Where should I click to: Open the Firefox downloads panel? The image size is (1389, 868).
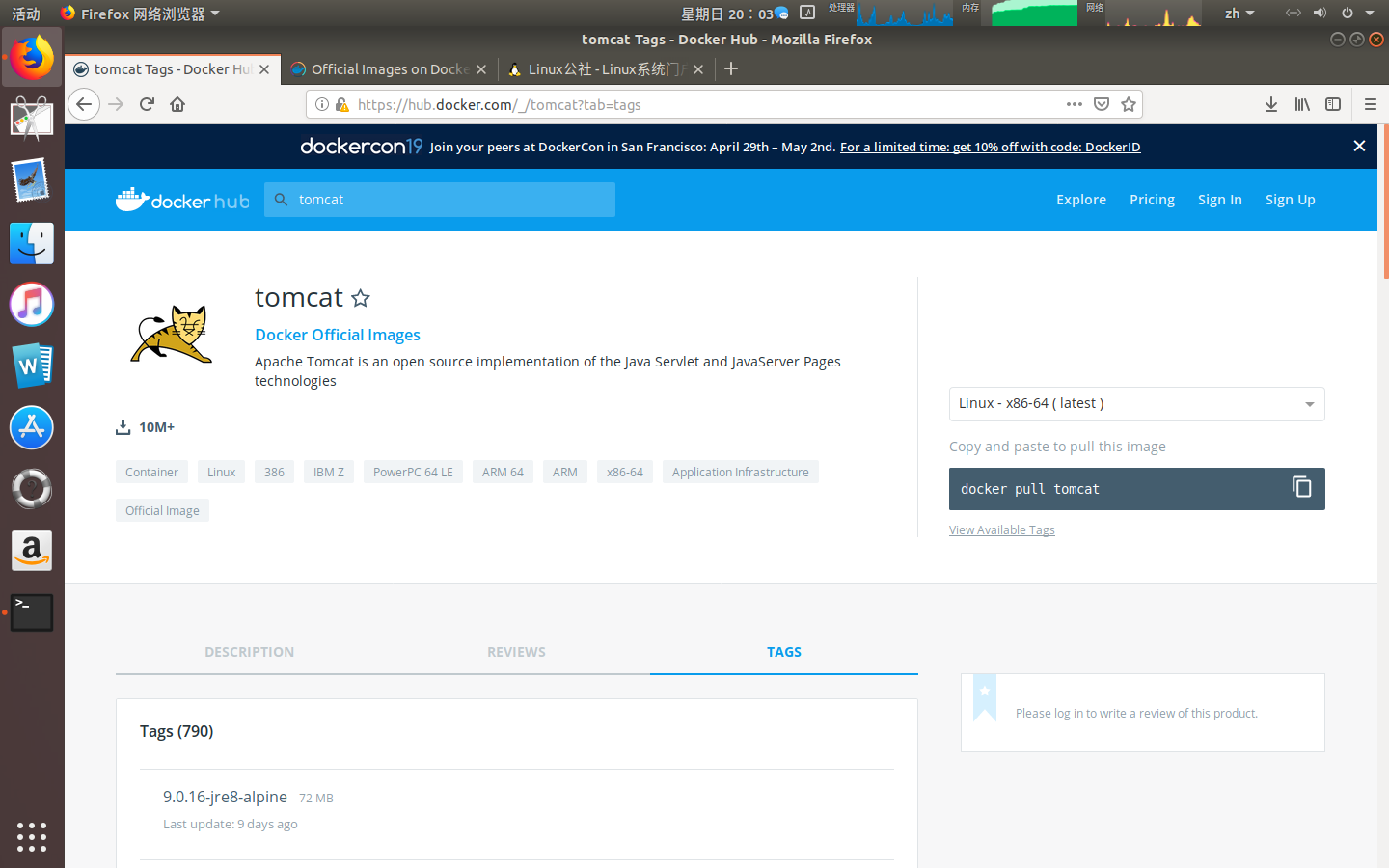[x=1271, y=104]
